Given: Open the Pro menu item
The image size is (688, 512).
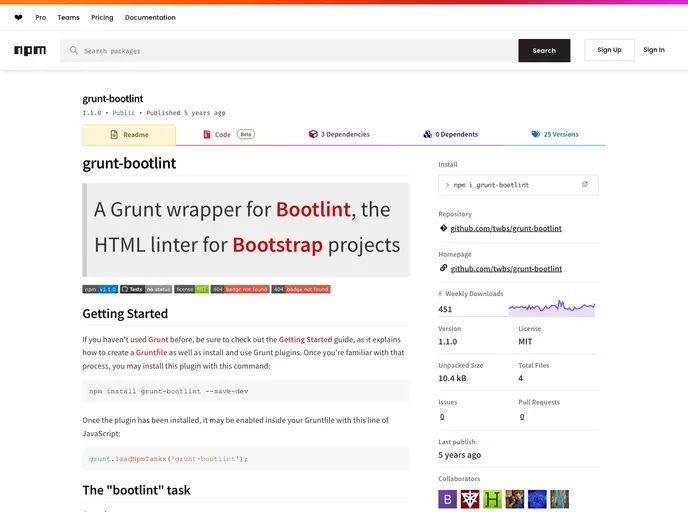Looking at the screenshot, I should (41, 18).
